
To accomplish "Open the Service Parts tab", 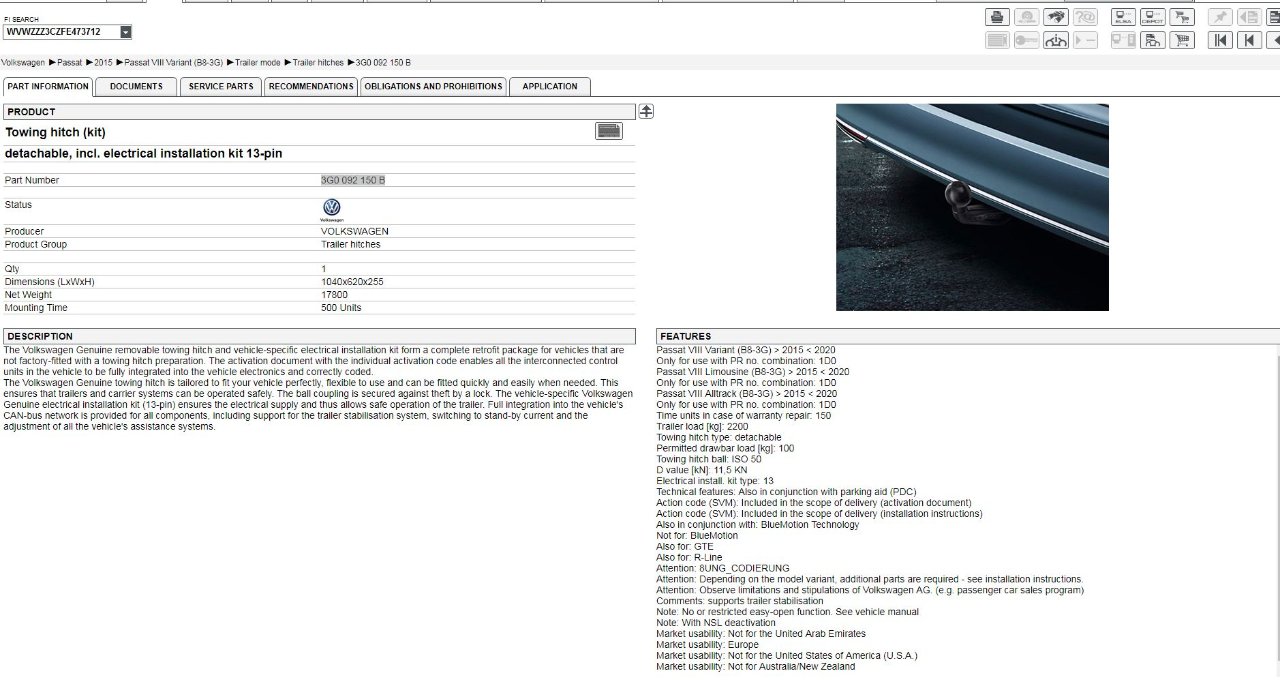I will [221, 87].
